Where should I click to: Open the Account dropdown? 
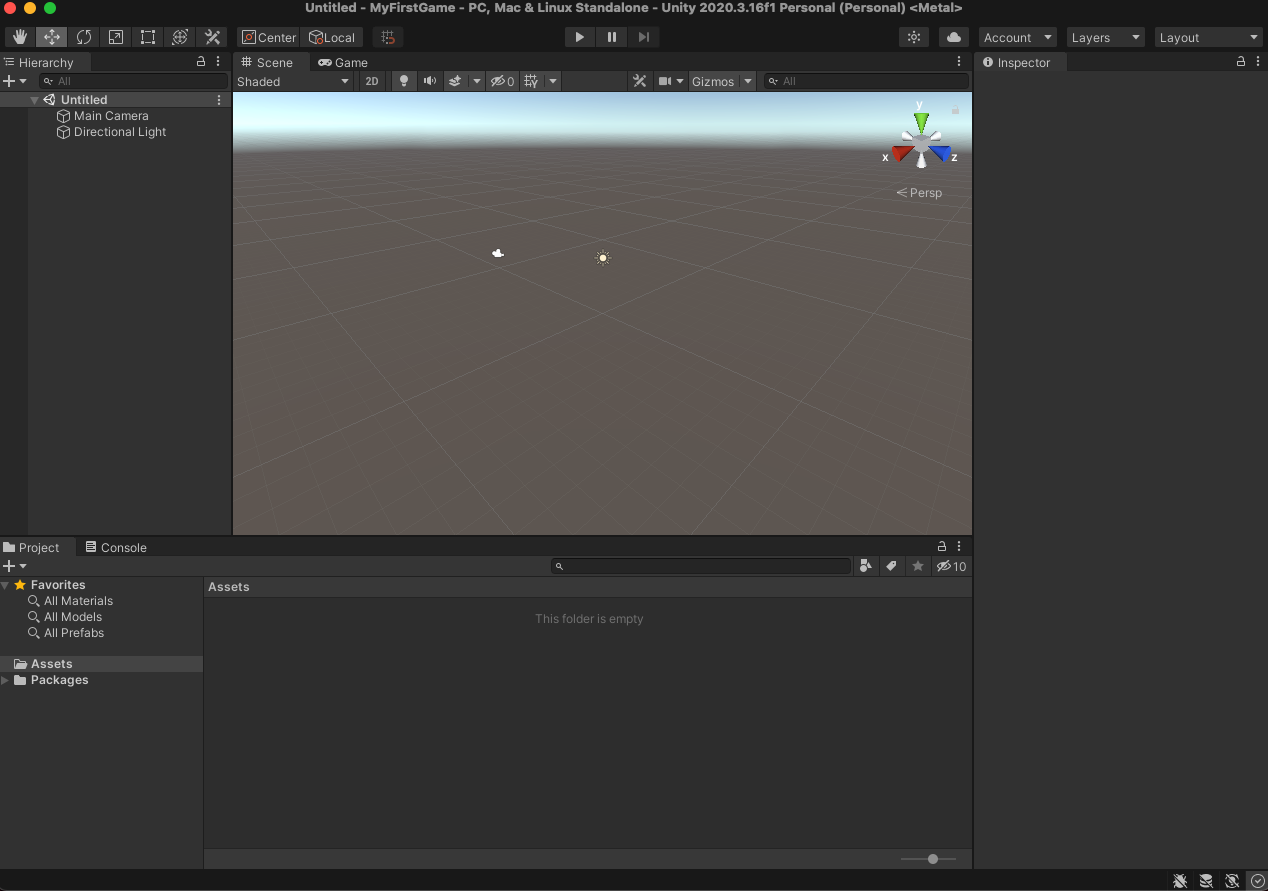click(x=1018, y=37)
